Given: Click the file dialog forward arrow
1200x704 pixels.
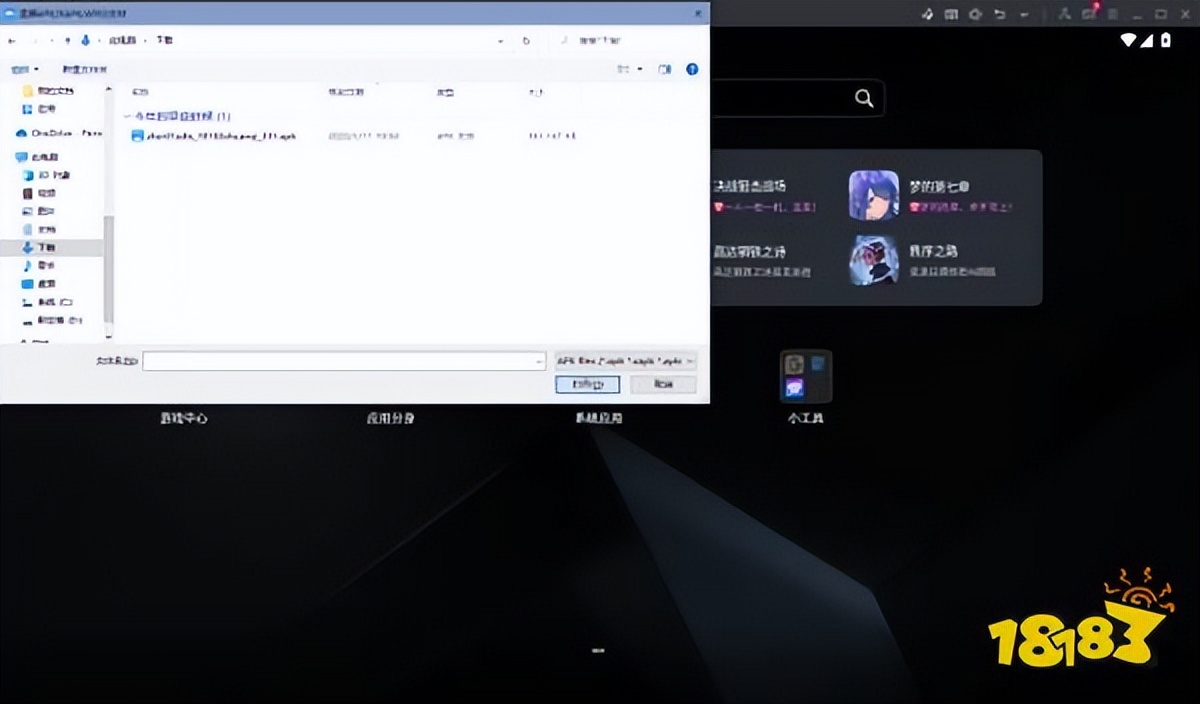Looking at the screenshot, I should point(37,40).
